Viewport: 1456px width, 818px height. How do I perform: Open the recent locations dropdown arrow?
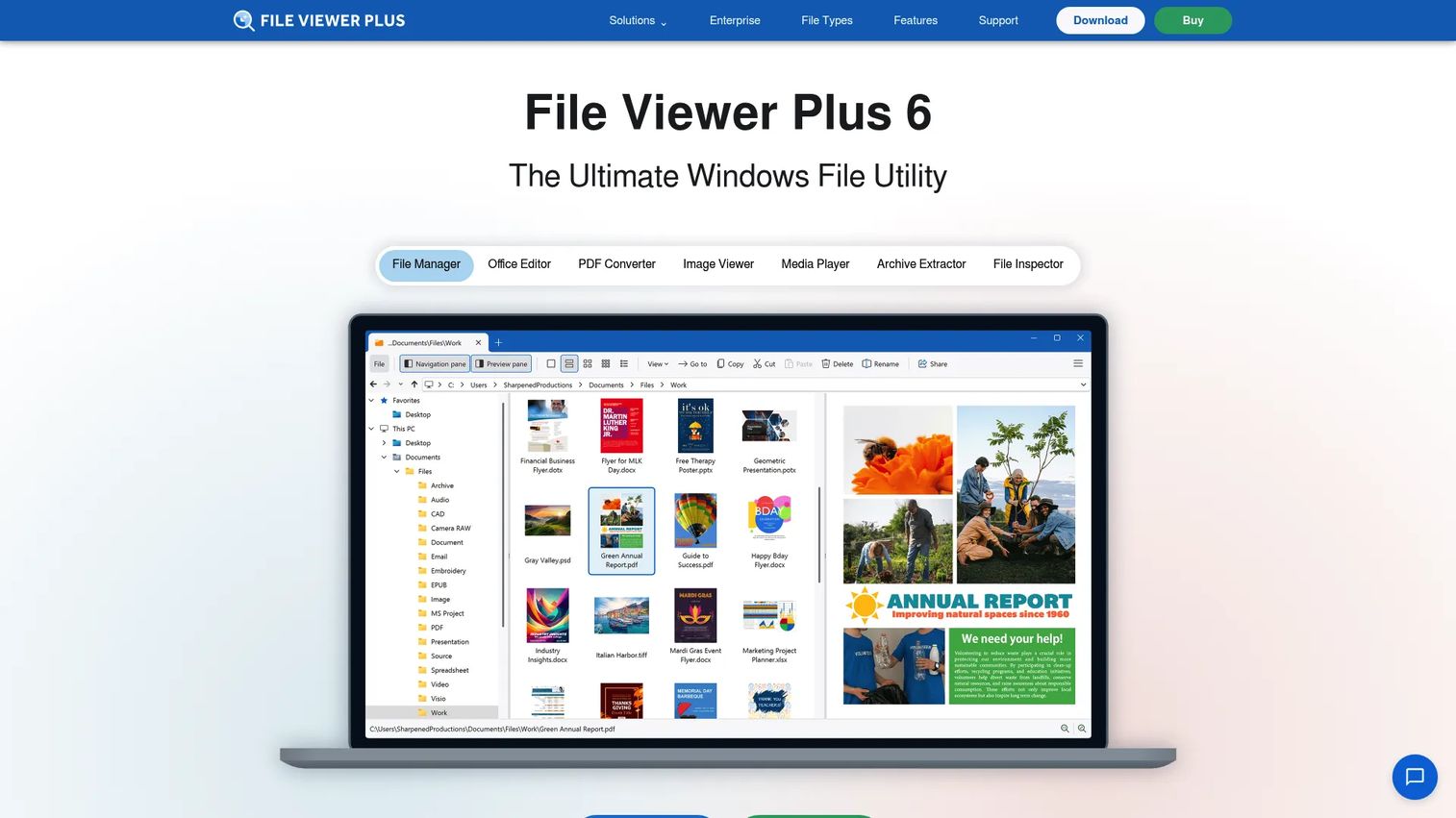click(x=401, y=384)
